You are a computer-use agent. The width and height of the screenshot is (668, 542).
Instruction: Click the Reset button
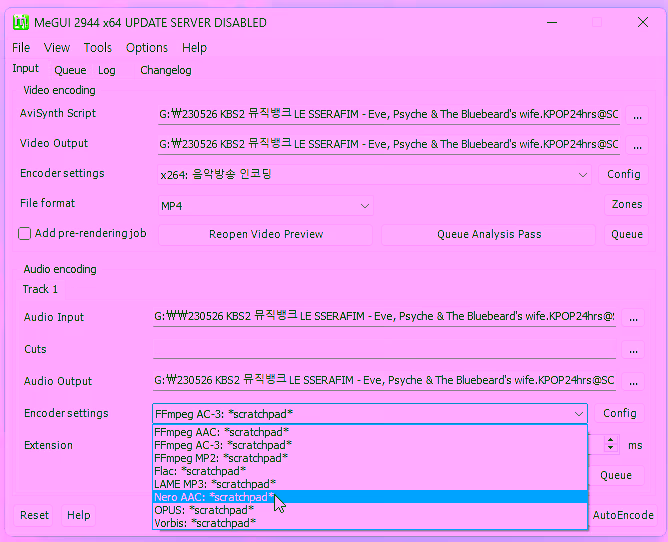click(x=35, y=515)
